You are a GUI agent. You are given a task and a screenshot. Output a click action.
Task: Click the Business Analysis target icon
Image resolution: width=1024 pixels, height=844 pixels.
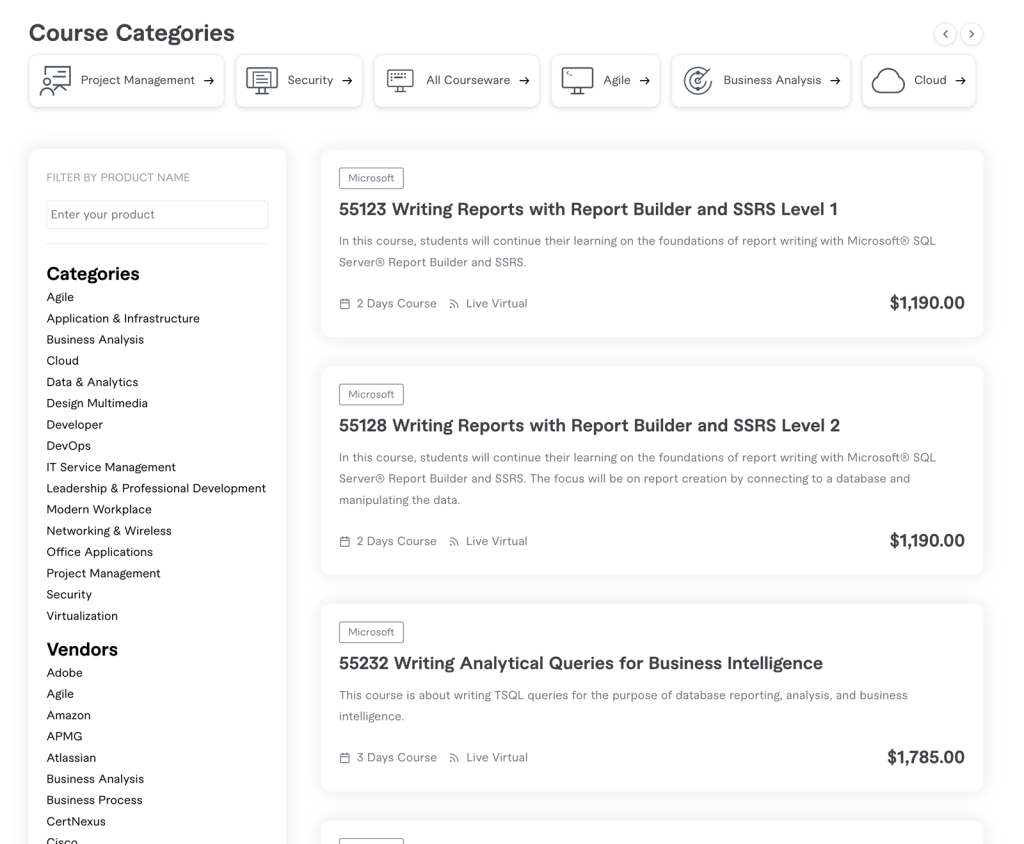[697, 80]
